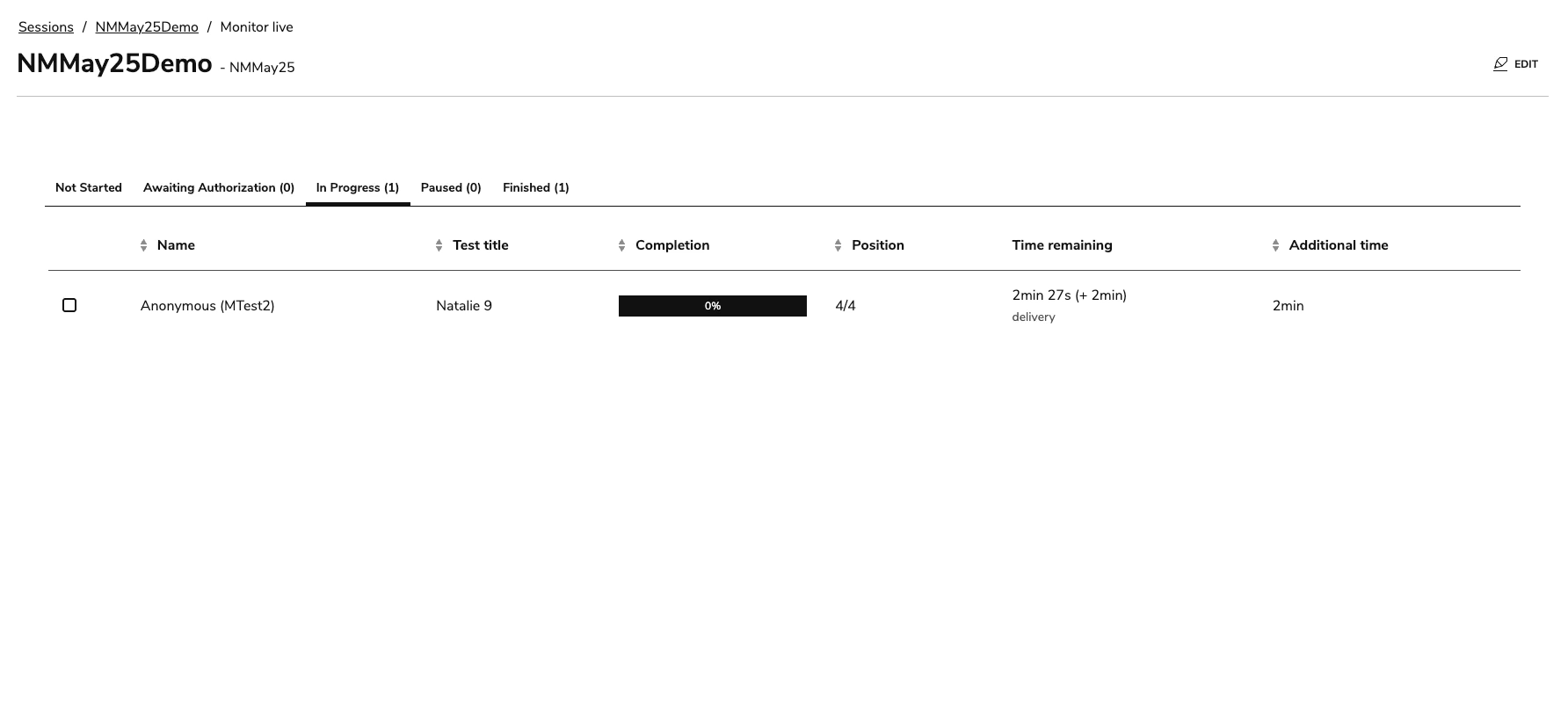Viewport: 1568px width, 721px height.
Task: Toggle sort icon for Completion column
Action: click(622, 246)
